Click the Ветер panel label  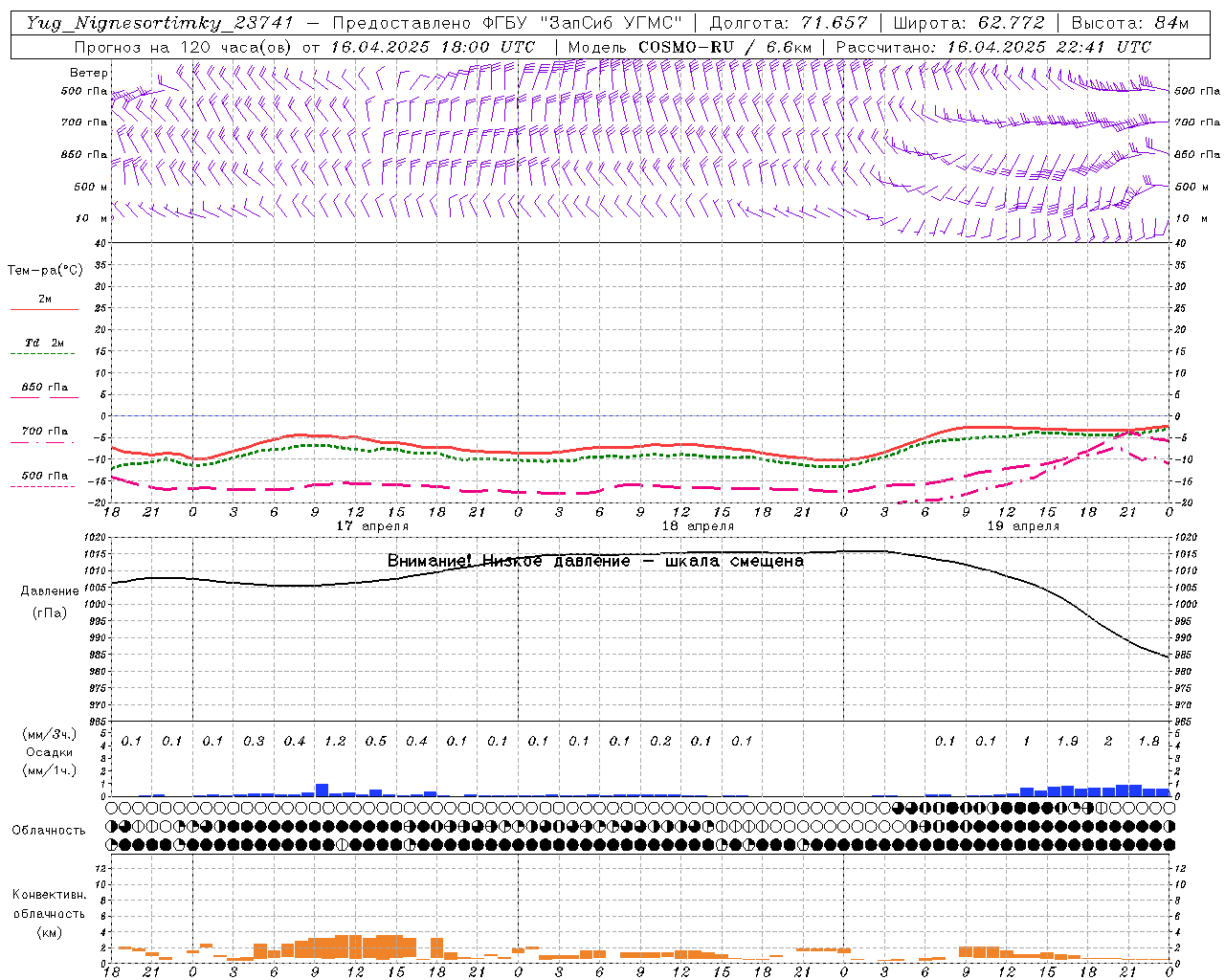pyautogui.click(x=89, y=73)
